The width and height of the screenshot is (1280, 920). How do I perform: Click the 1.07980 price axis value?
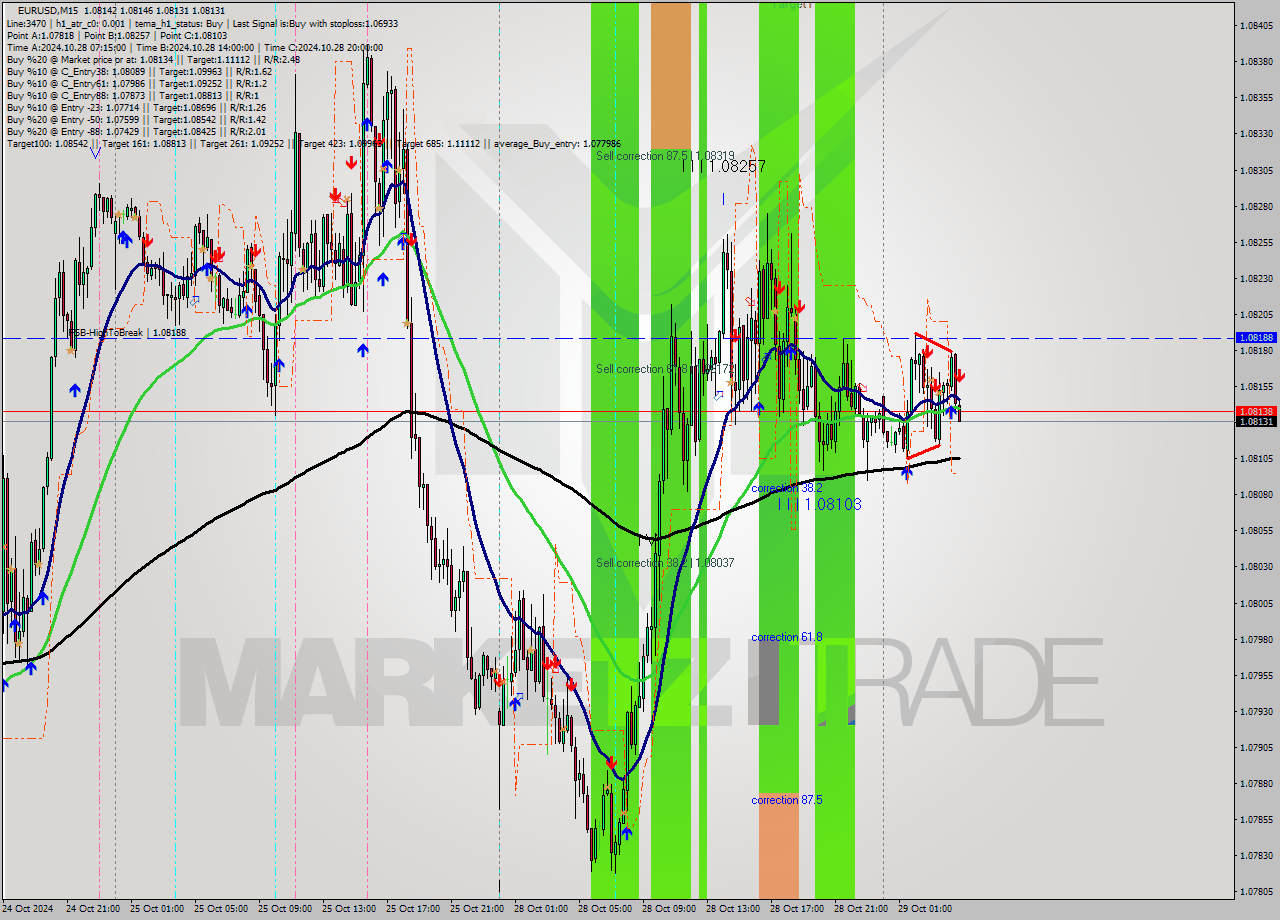point(1257,640)
